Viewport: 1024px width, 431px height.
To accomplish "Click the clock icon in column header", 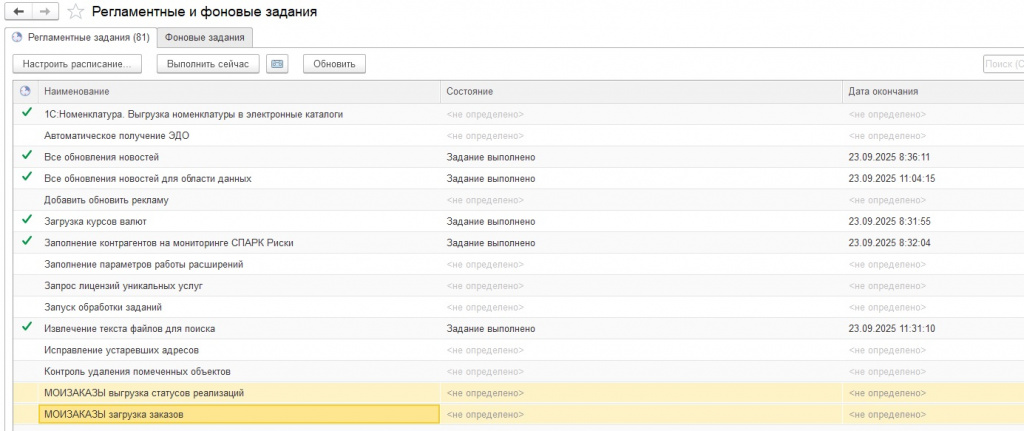I will coord(26,91).
